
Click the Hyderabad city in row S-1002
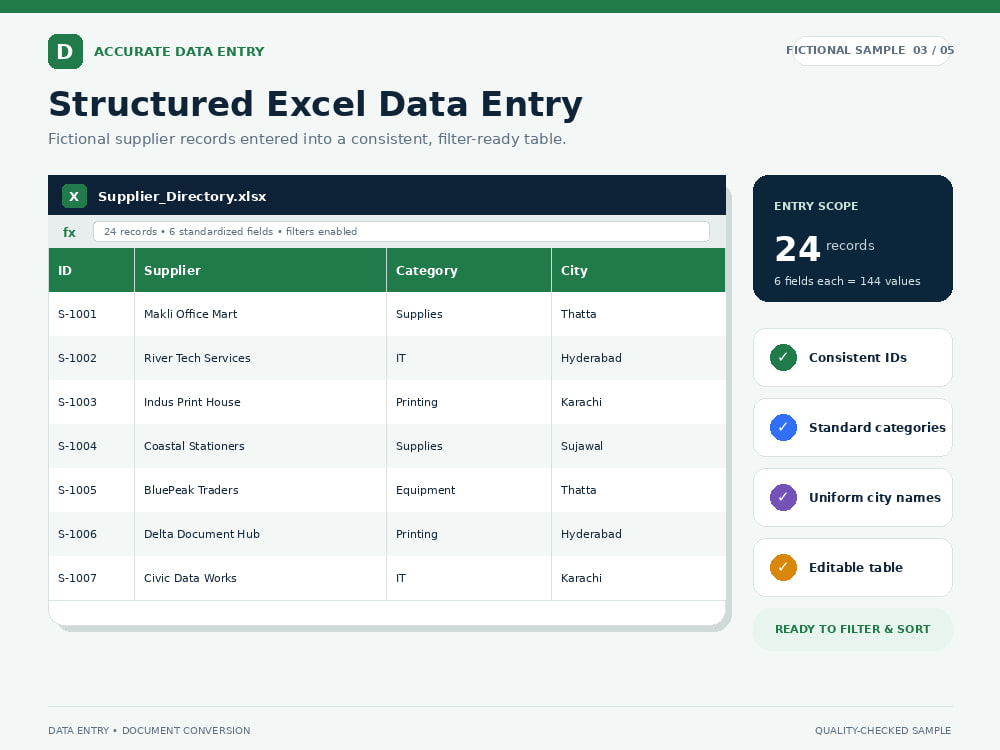(x=638, y=358)
